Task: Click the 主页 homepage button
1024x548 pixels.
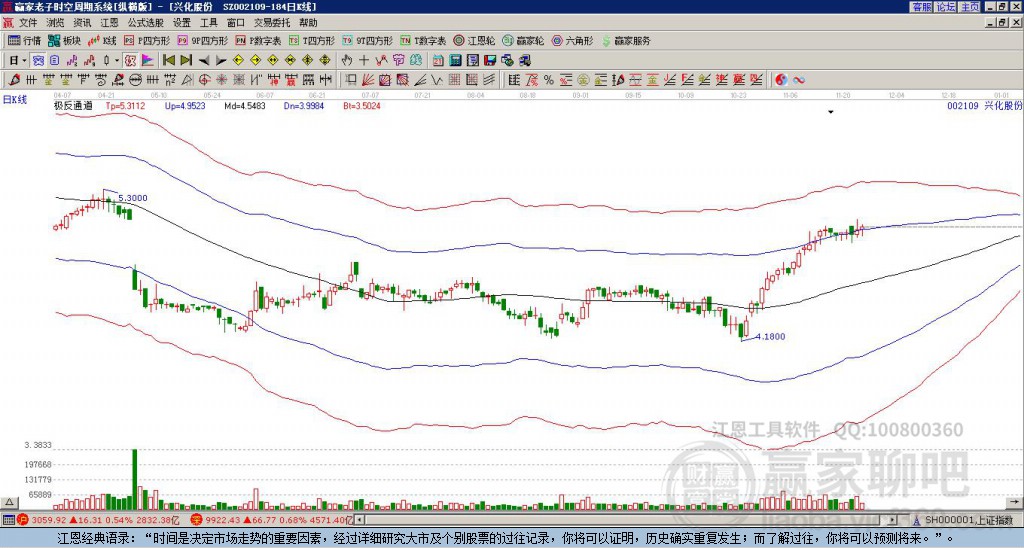Action: point(970,7)
